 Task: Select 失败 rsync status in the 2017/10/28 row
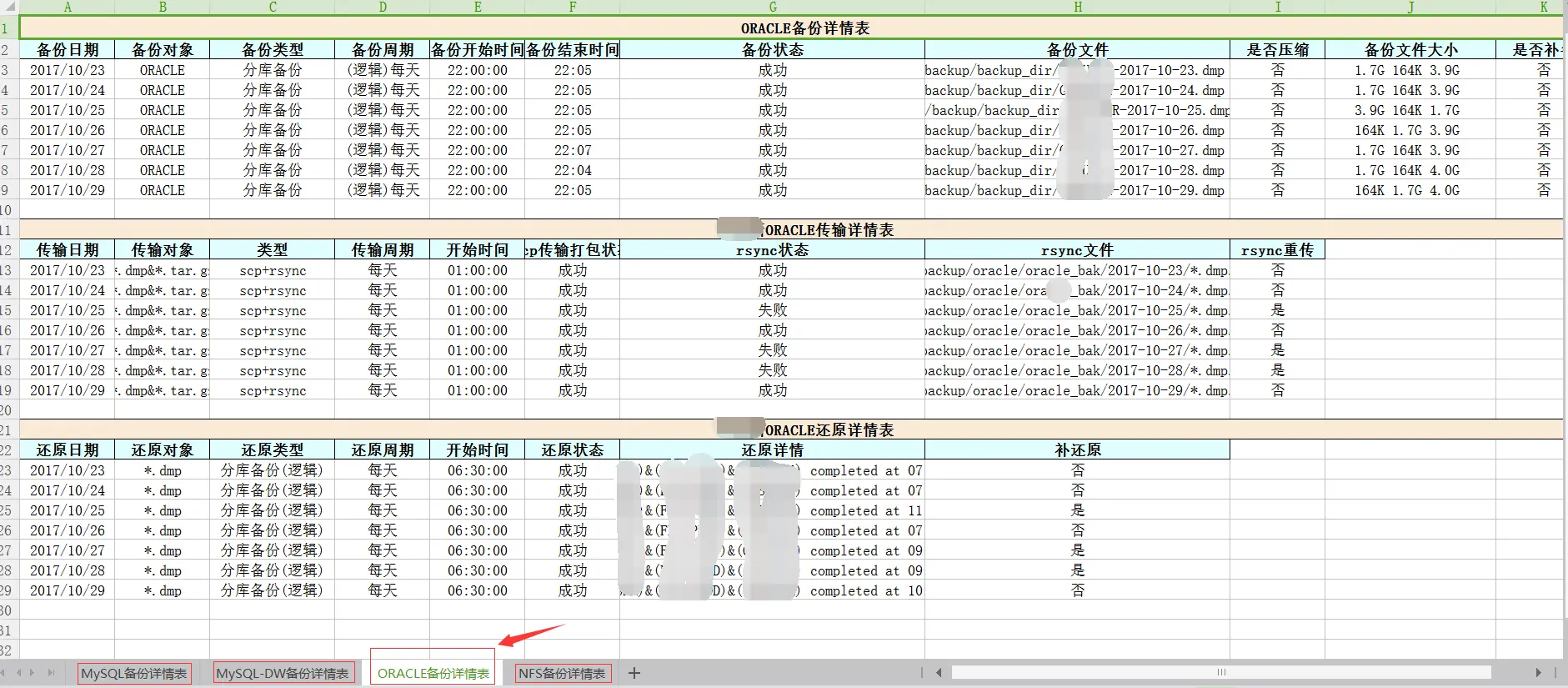pyautogui.click(x=773, y=370)
